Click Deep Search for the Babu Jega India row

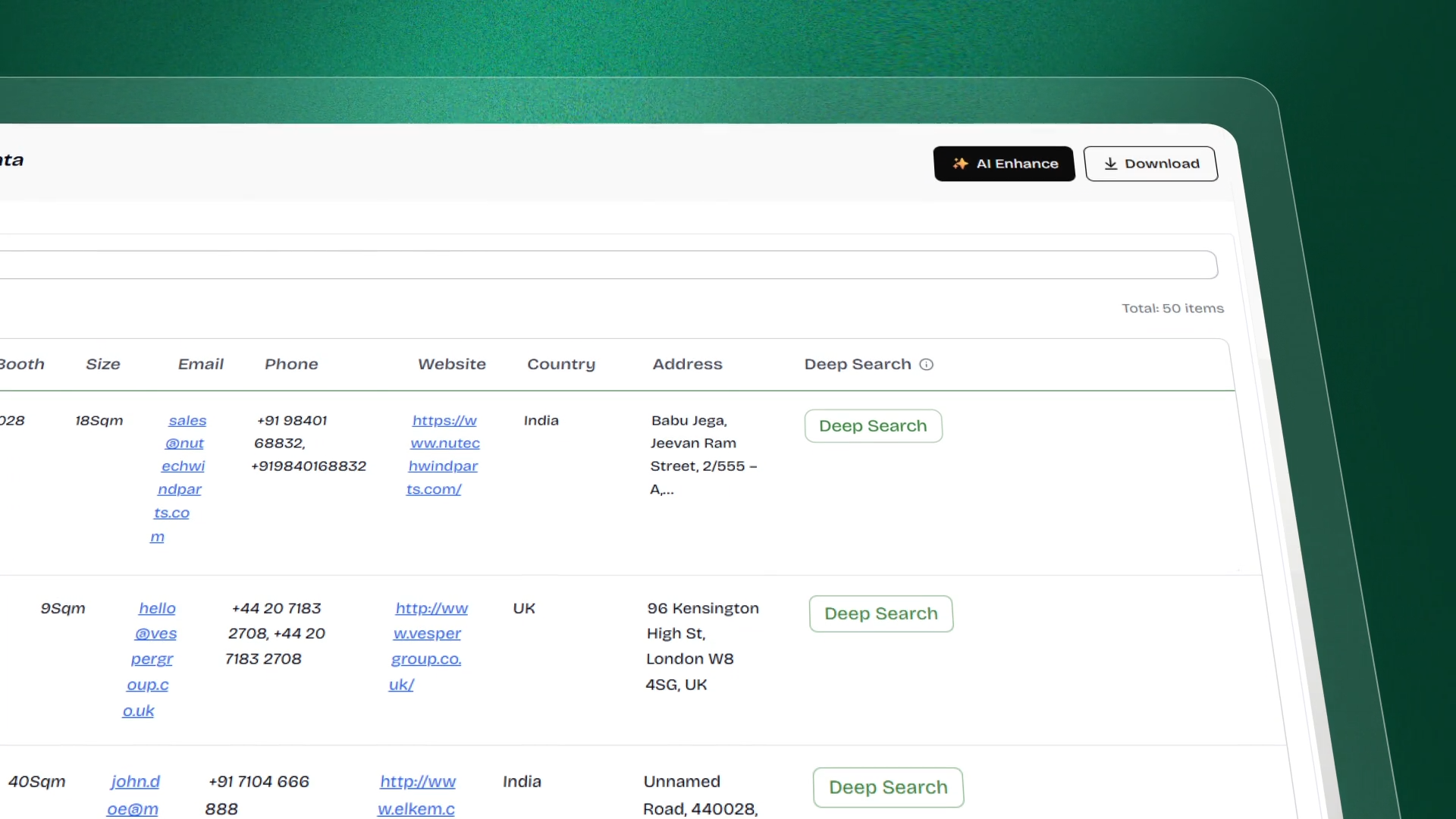(x=873, y=425)
